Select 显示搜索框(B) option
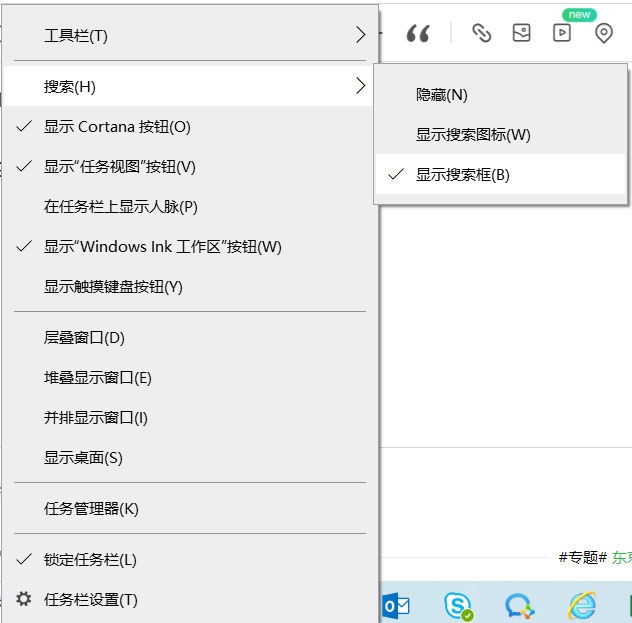Image resolution: width=632 pixels, height=623 pixels. [500, 174]
